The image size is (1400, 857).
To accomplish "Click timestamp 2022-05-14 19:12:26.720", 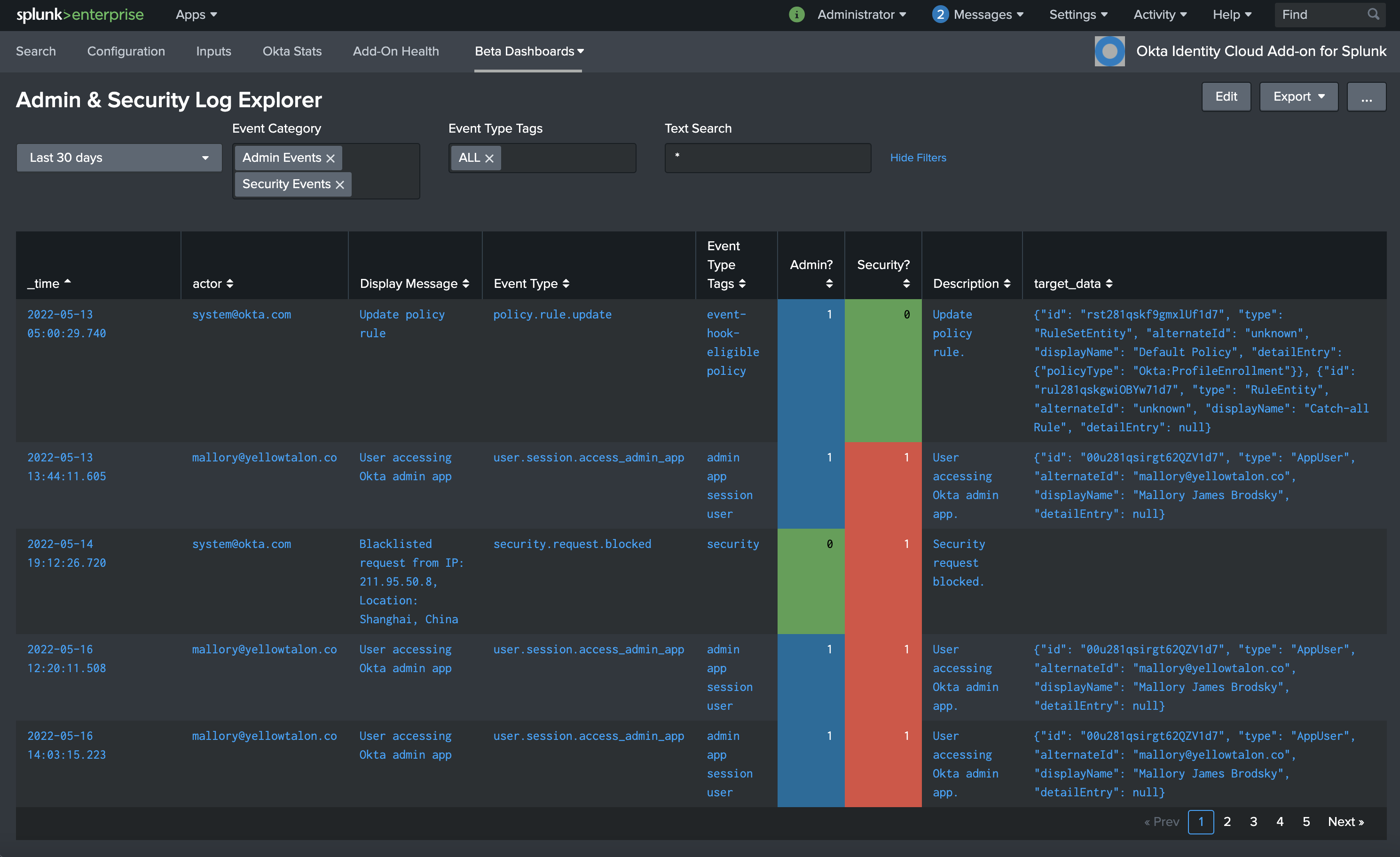I will (x=66, y=553).
